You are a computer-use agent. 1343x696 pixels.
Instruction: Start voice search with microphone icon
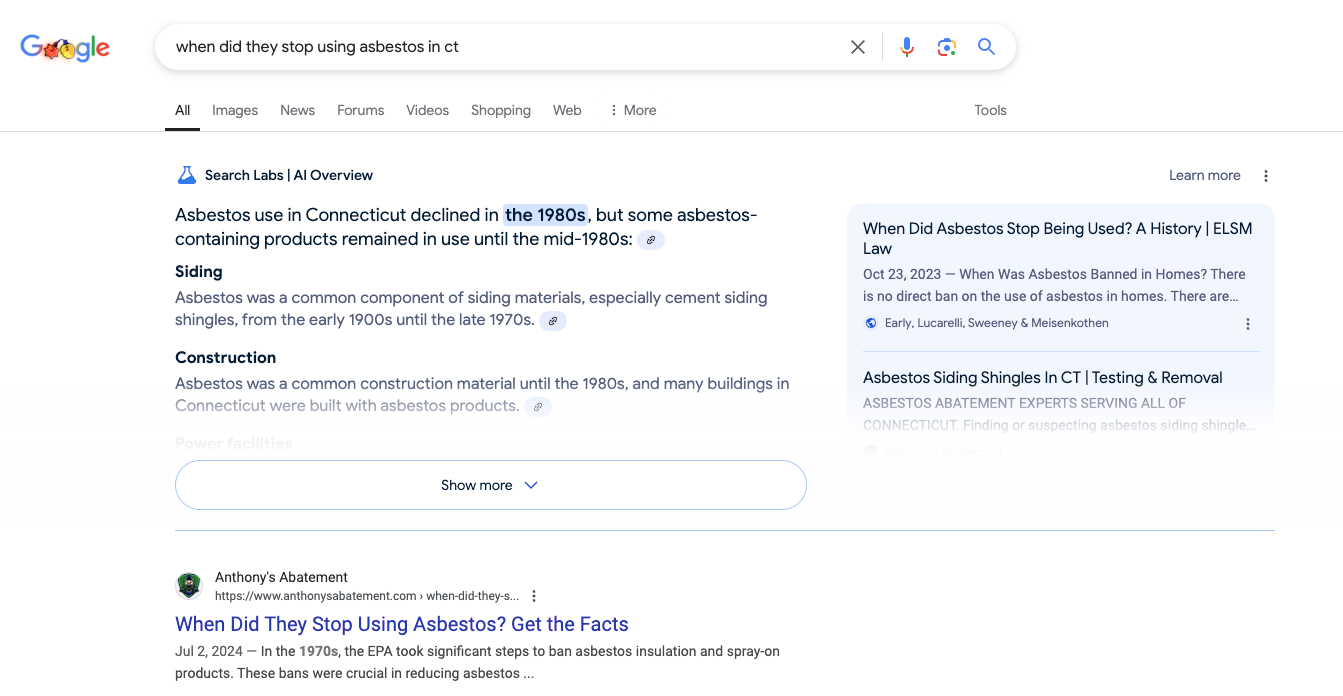click(907, 47)
